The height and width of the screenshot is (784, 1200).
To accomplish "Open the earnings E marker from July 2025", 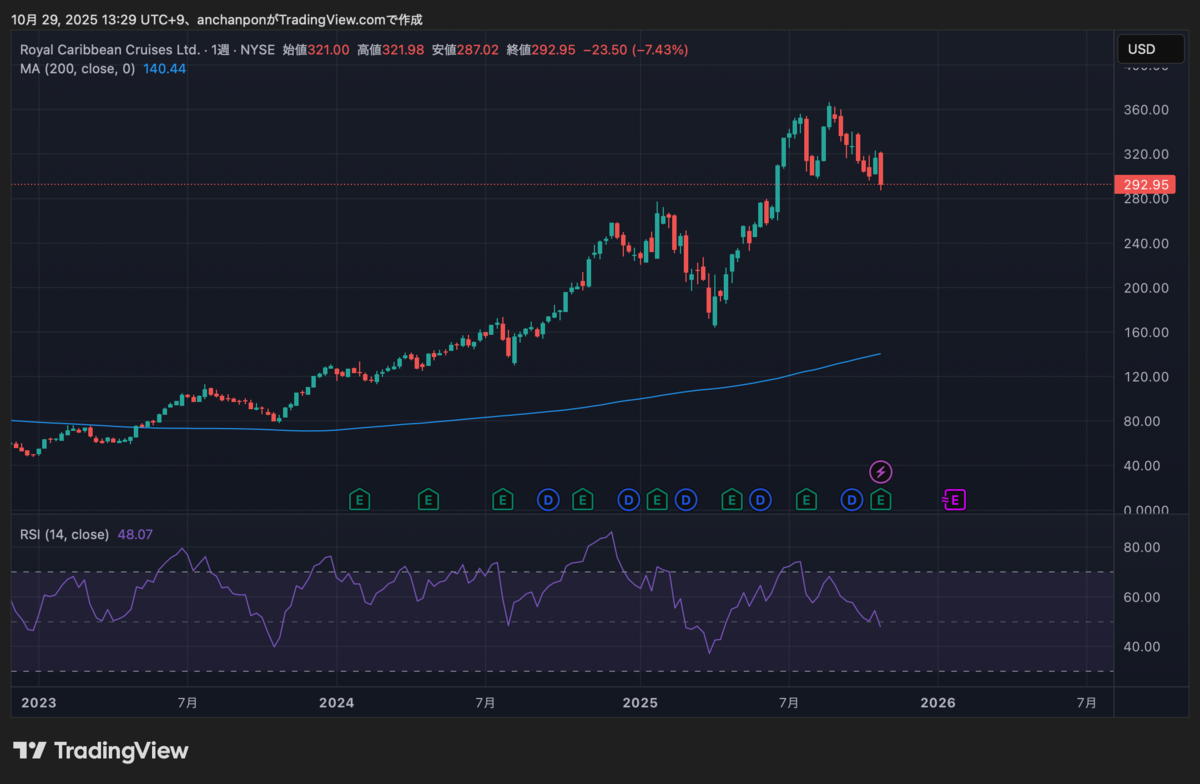I will [805, 498].
